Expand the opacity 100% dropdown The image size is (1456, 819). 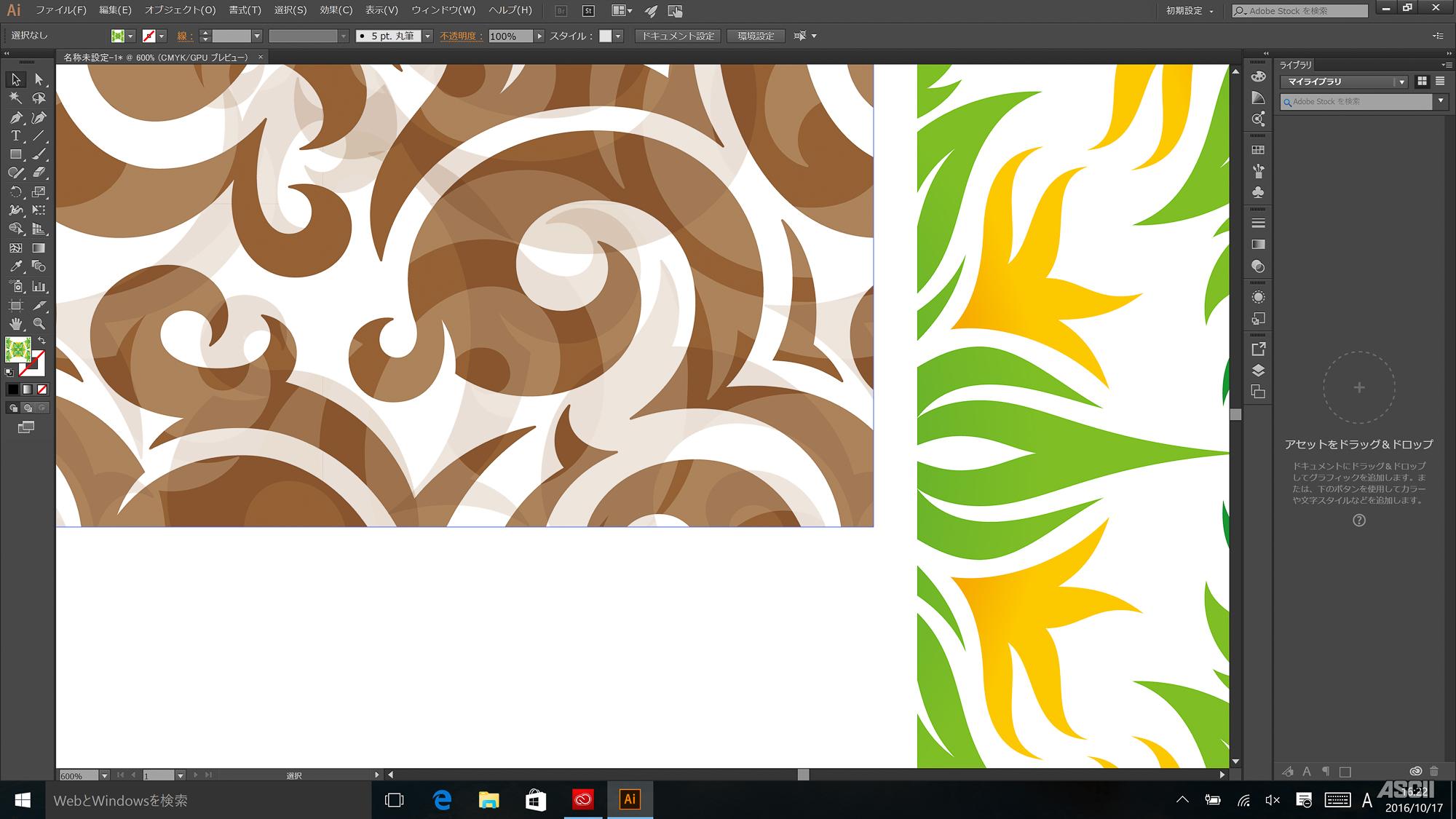click(x=539, y=36)
